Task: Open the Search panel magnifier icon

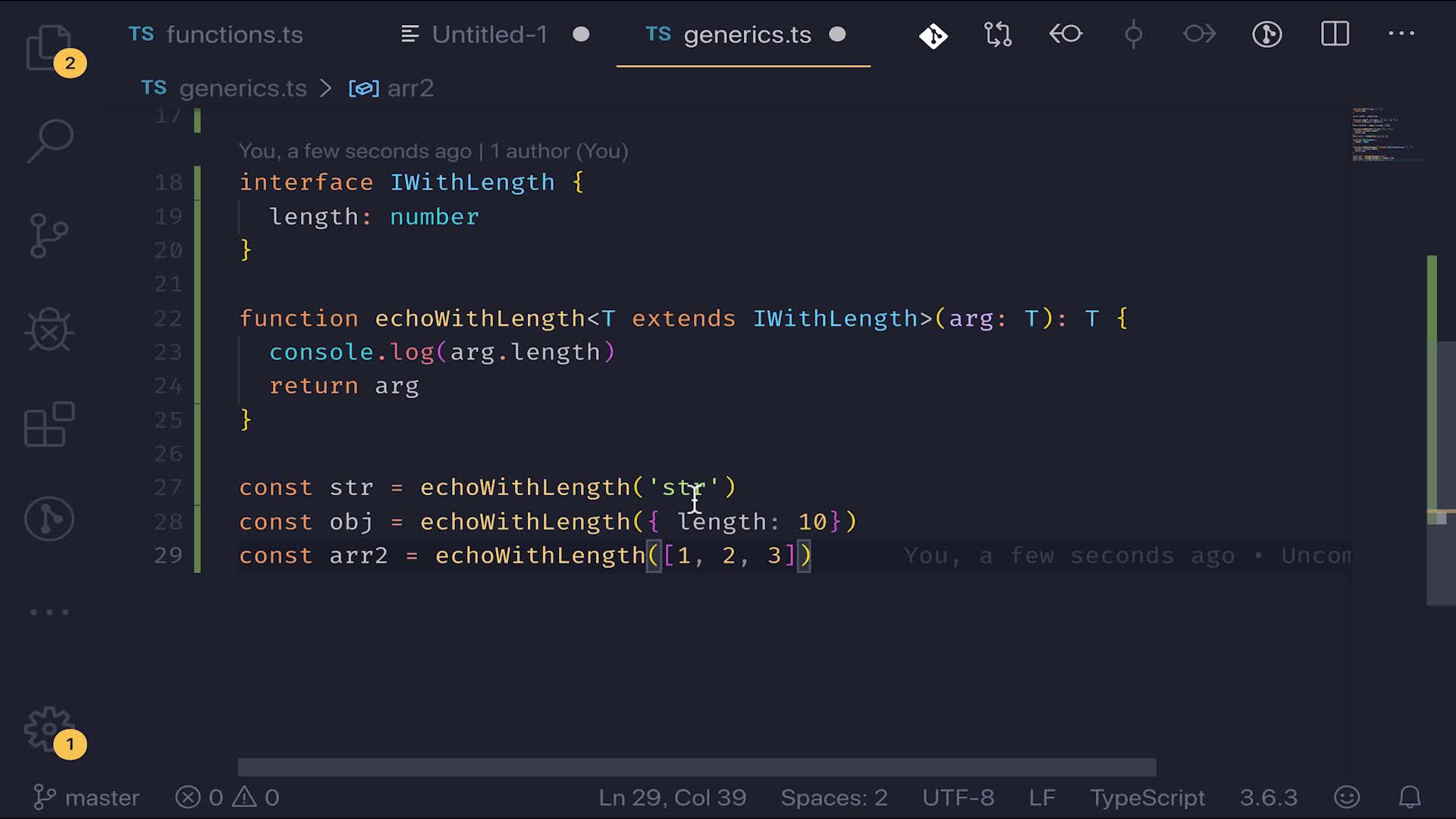Action: point(50,140)
